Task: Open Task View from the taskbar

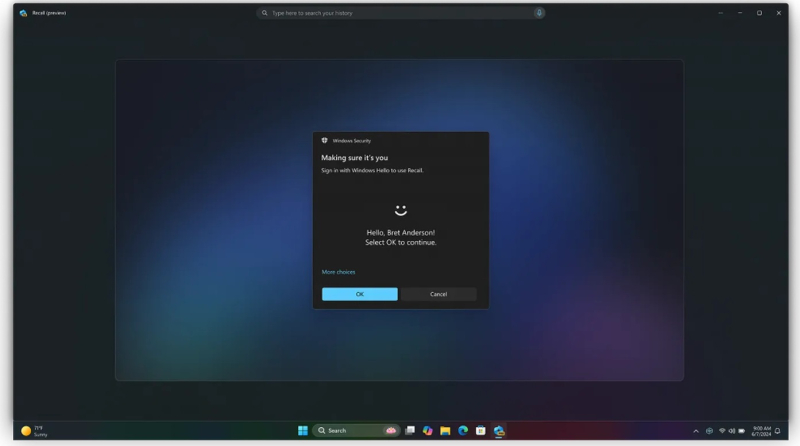Action: point(410,431)
